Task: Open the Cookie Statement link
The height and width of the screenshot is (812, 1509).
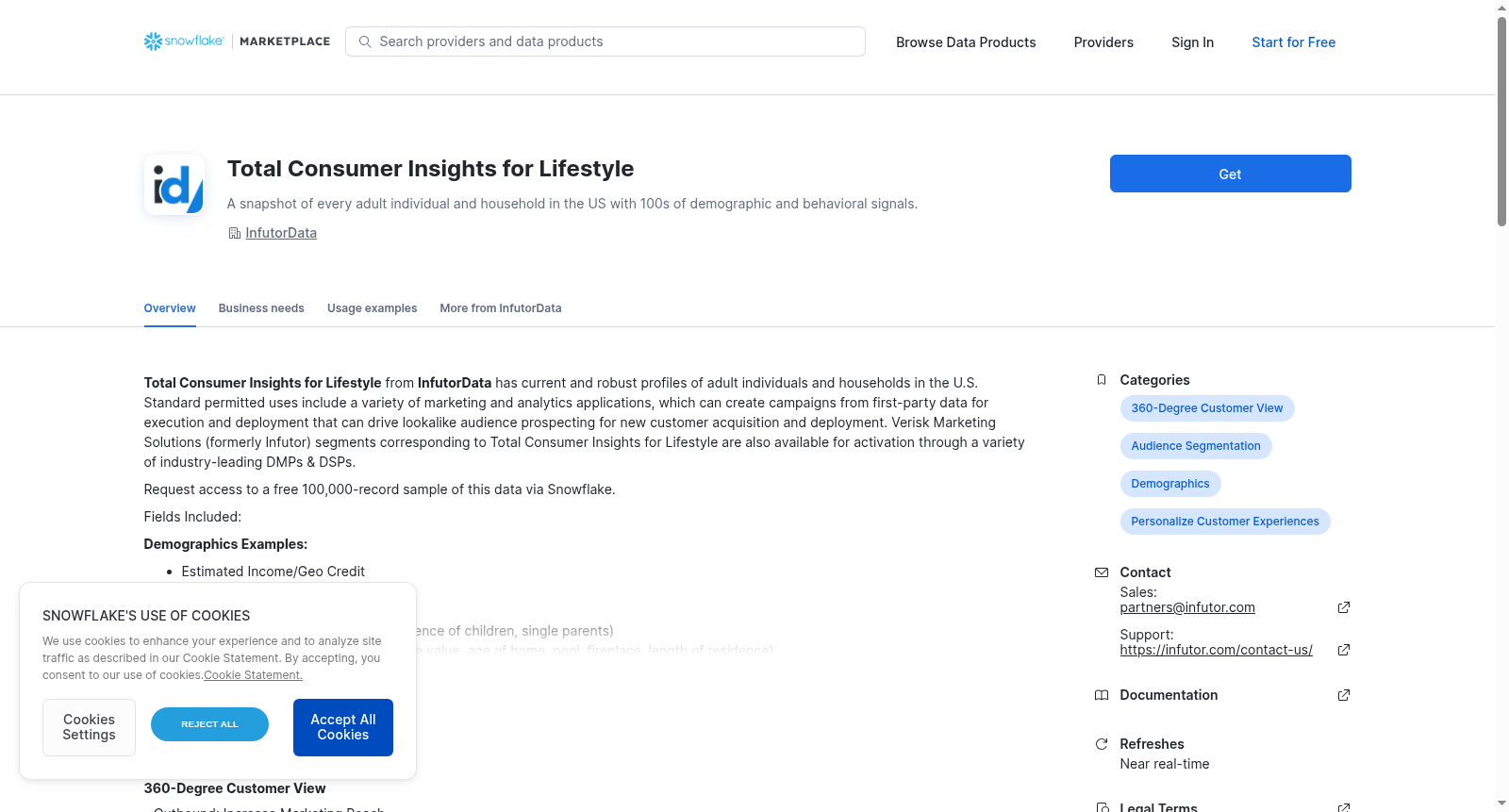Action: (x=254, y=675)
